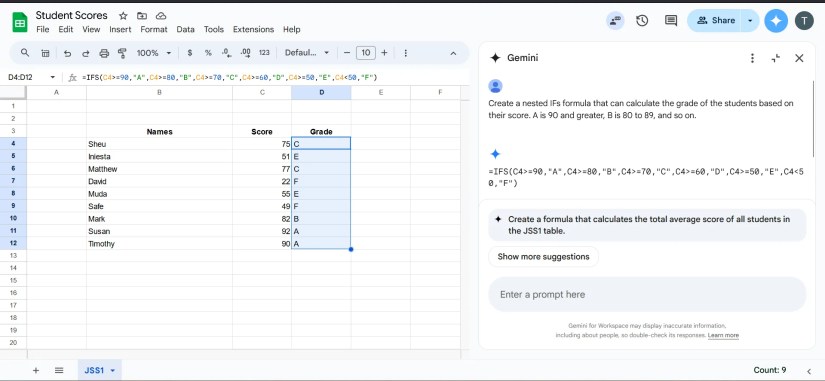Open the Format menu
Screen dimensions: 825x381
(x=154, y=29)
